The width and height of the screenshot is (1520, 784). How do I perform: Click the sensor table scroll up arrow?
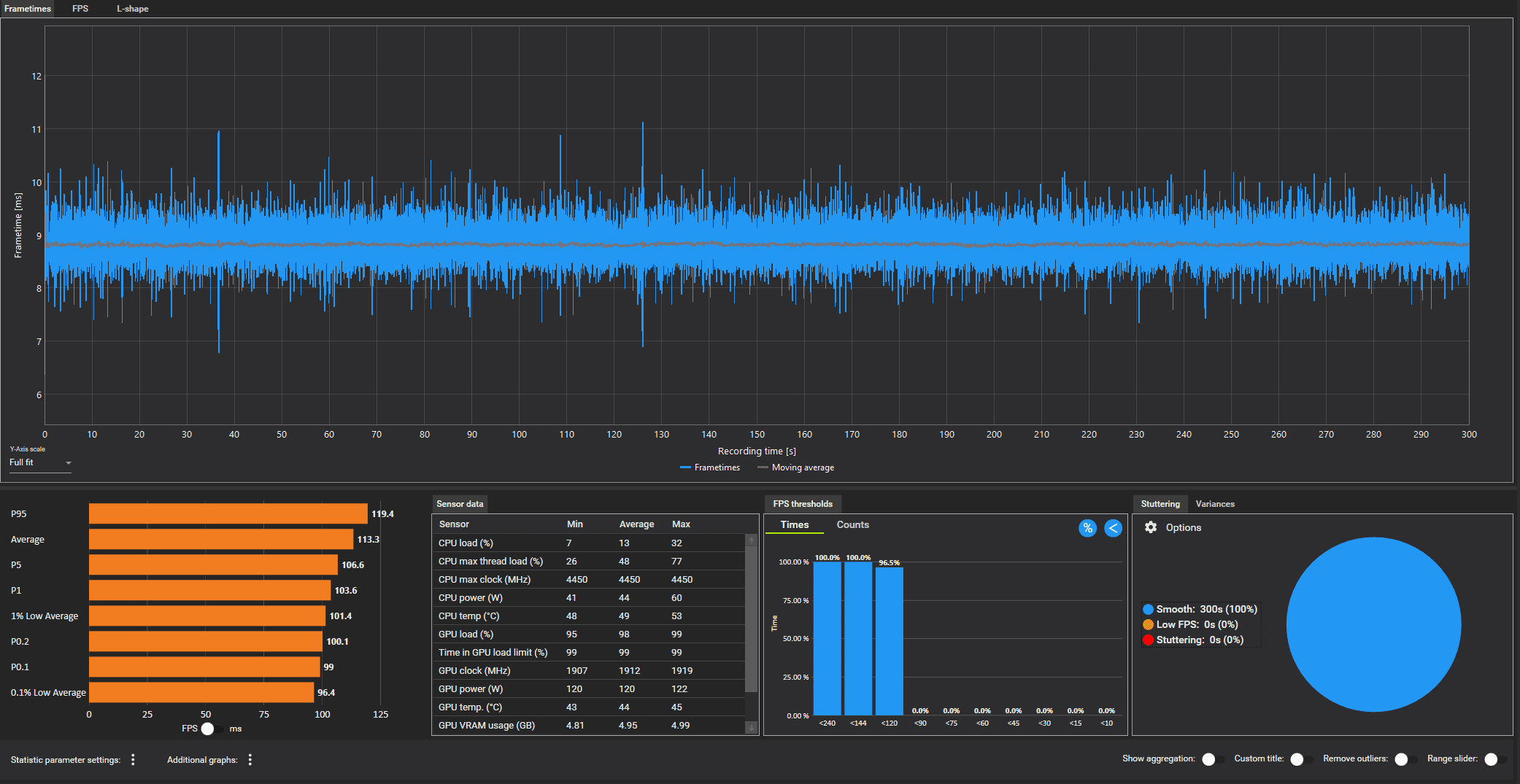[752, 540]
